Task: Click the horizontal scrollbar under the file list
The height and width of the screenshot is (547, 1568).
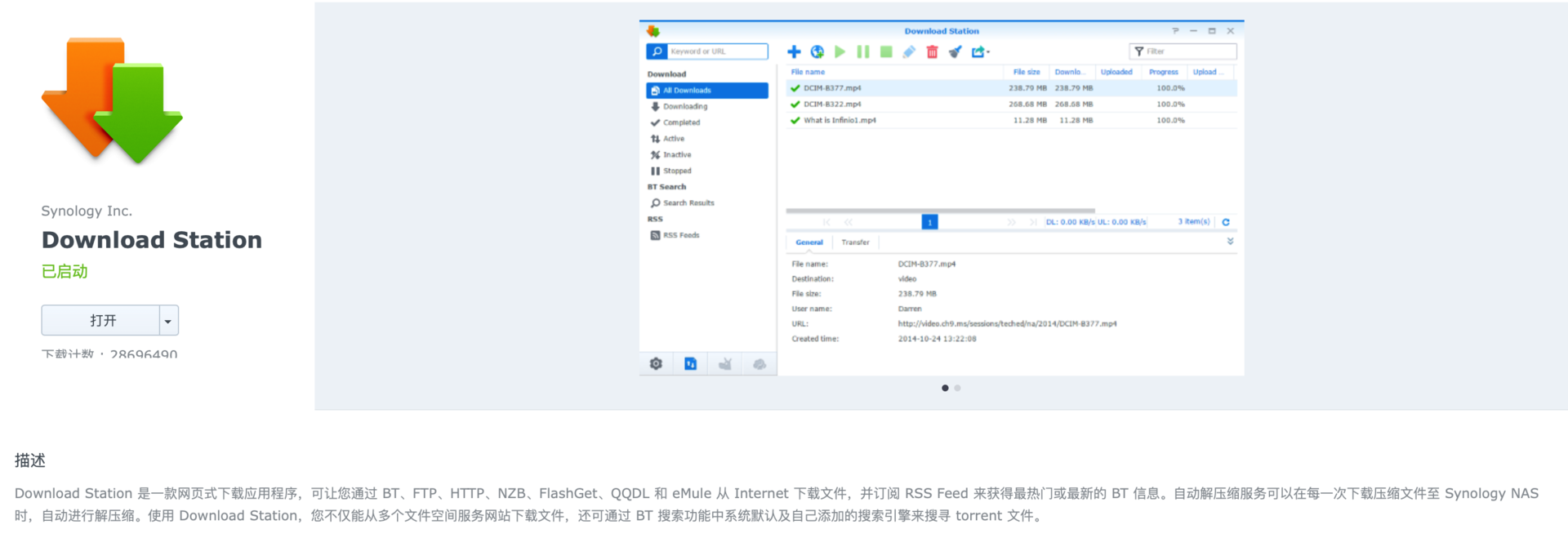Action: click(x=940, y=211)
